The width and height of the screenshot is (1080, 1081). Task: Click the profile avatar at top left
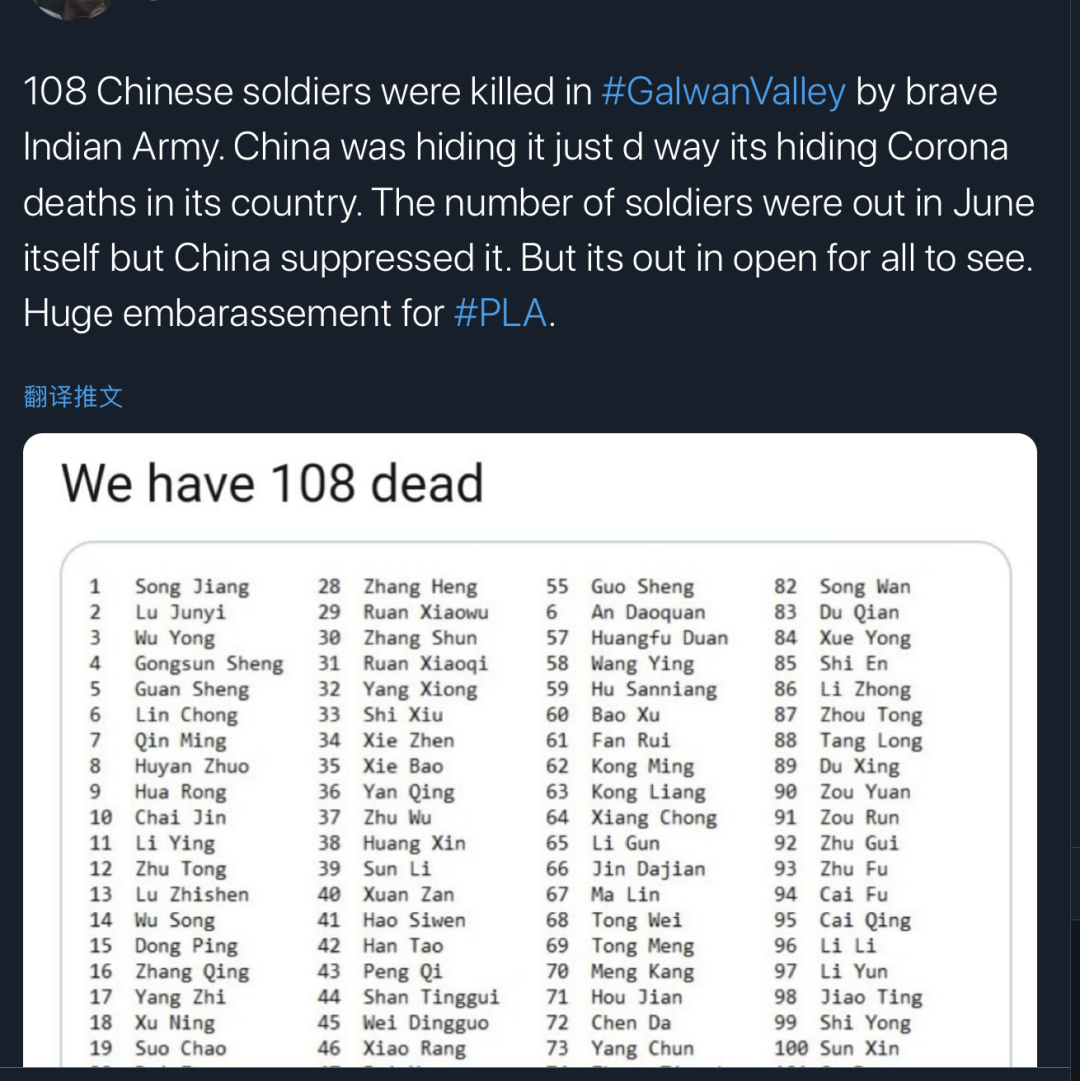tap(70, 8)
